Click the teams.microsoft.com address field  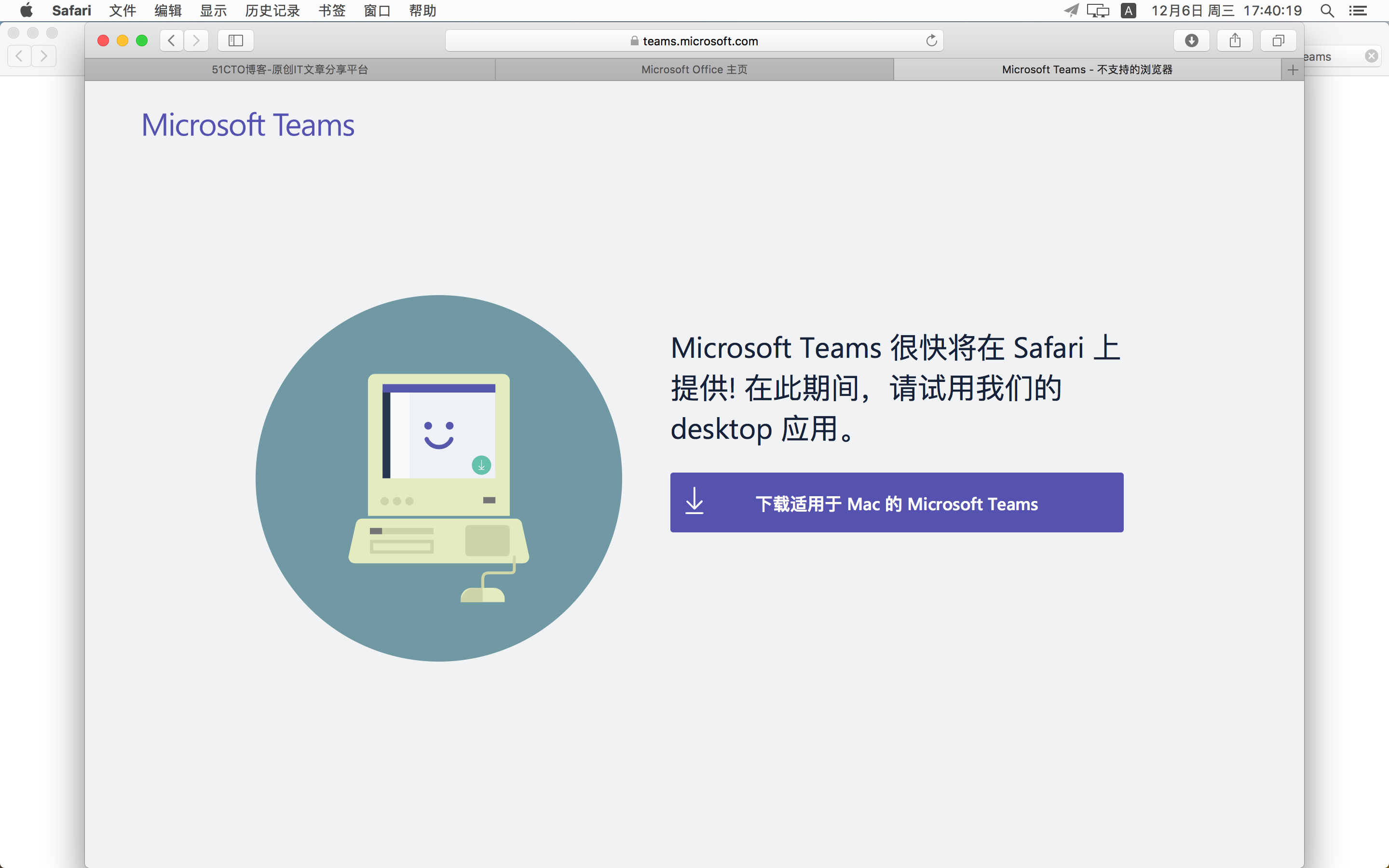[x=694, y=41]
